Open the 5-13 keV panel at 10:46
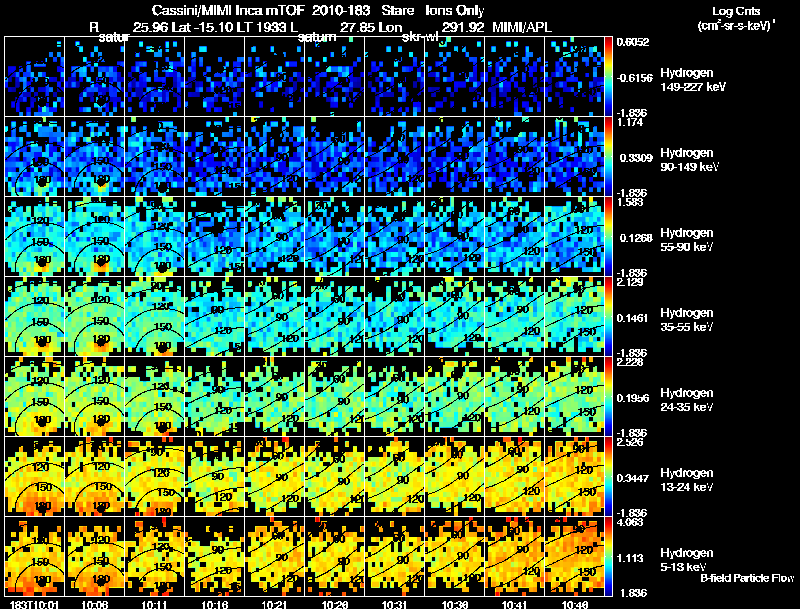 [x=574, y=557]
